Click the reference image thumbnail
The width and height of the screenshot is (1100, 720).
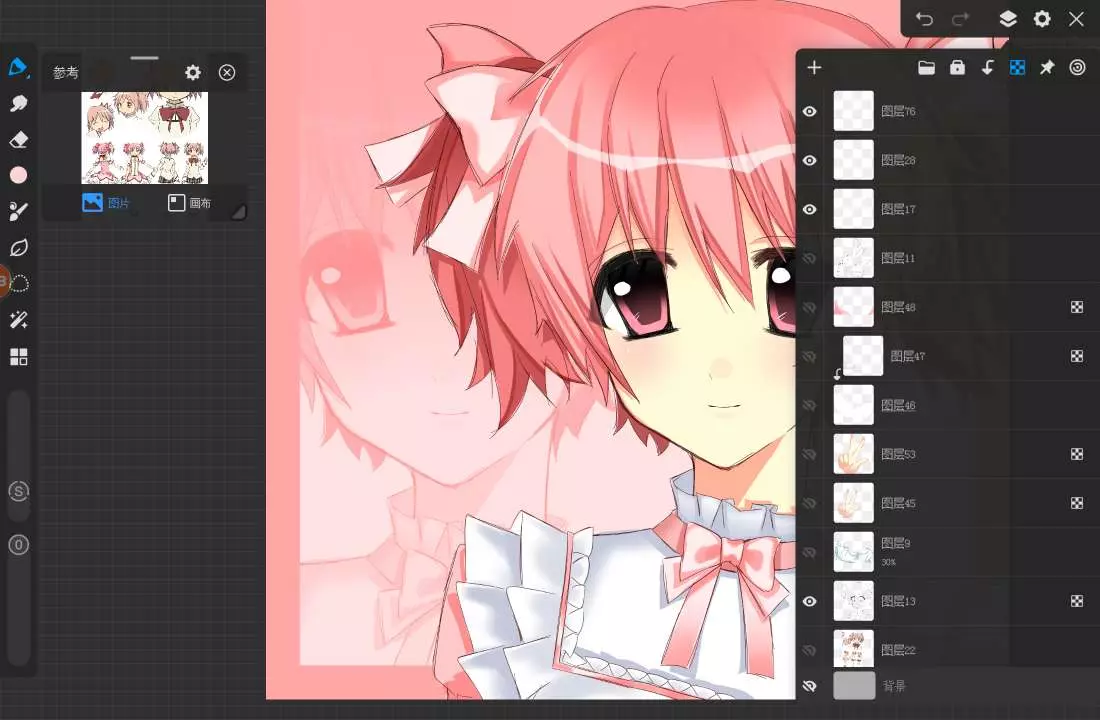tap(145, 138)
